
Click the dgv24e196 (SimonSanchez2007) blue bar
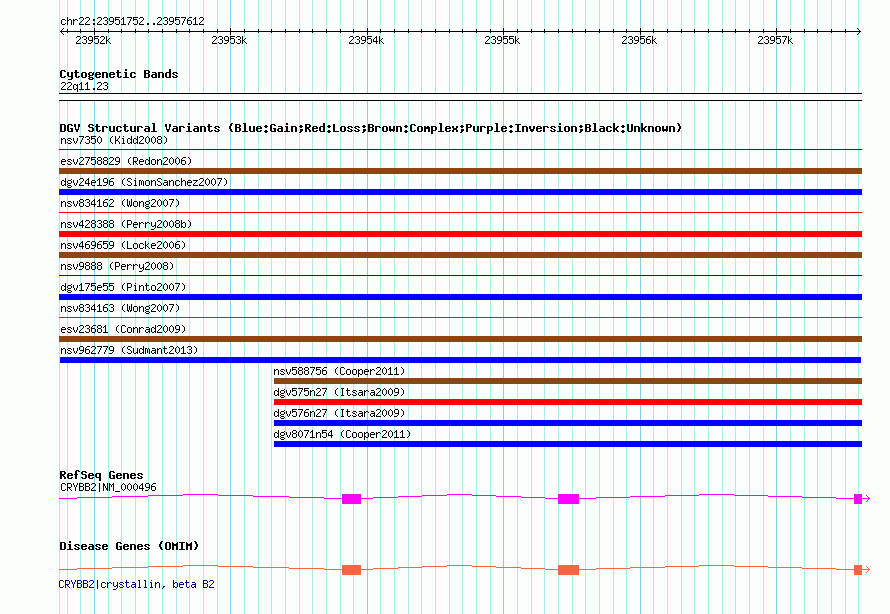[460, 192]
